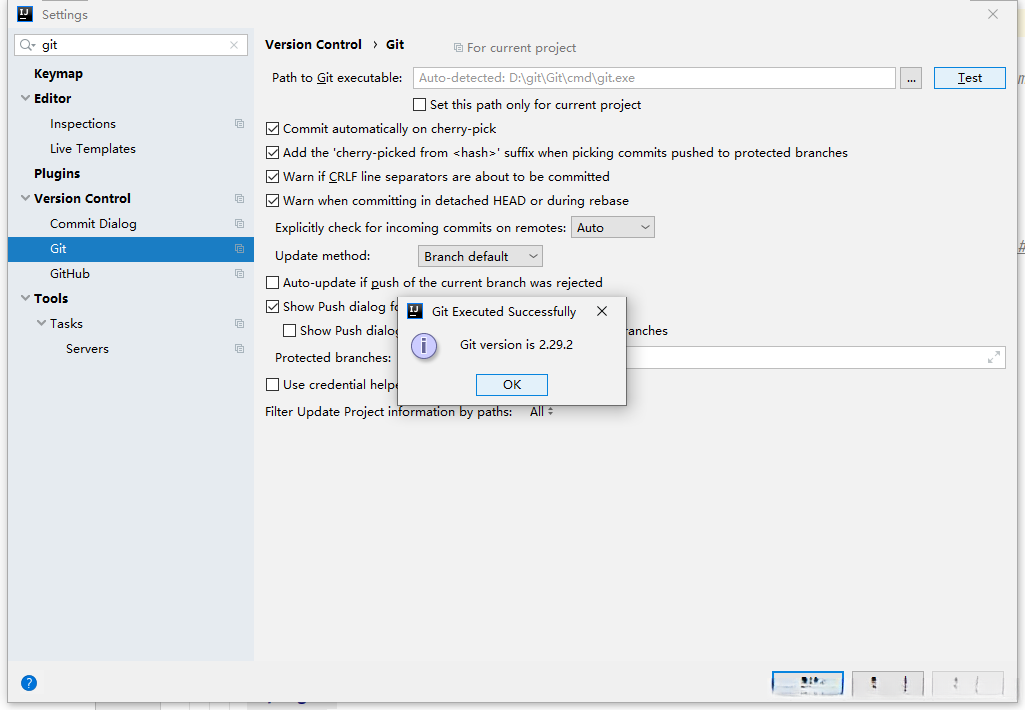Viewport: 1025px width, 710px height.
Task: Click the project-level icon beside Commit Dialog
Action: [239, 224]
